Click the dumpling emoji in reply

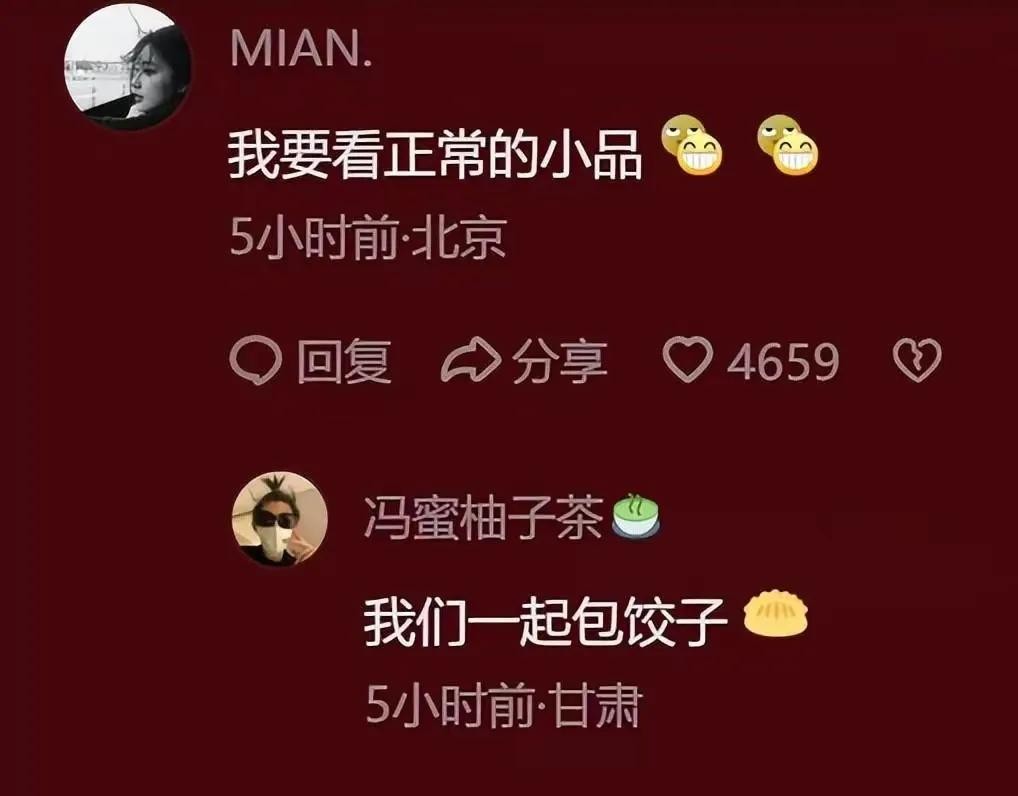tap(775, 612)
